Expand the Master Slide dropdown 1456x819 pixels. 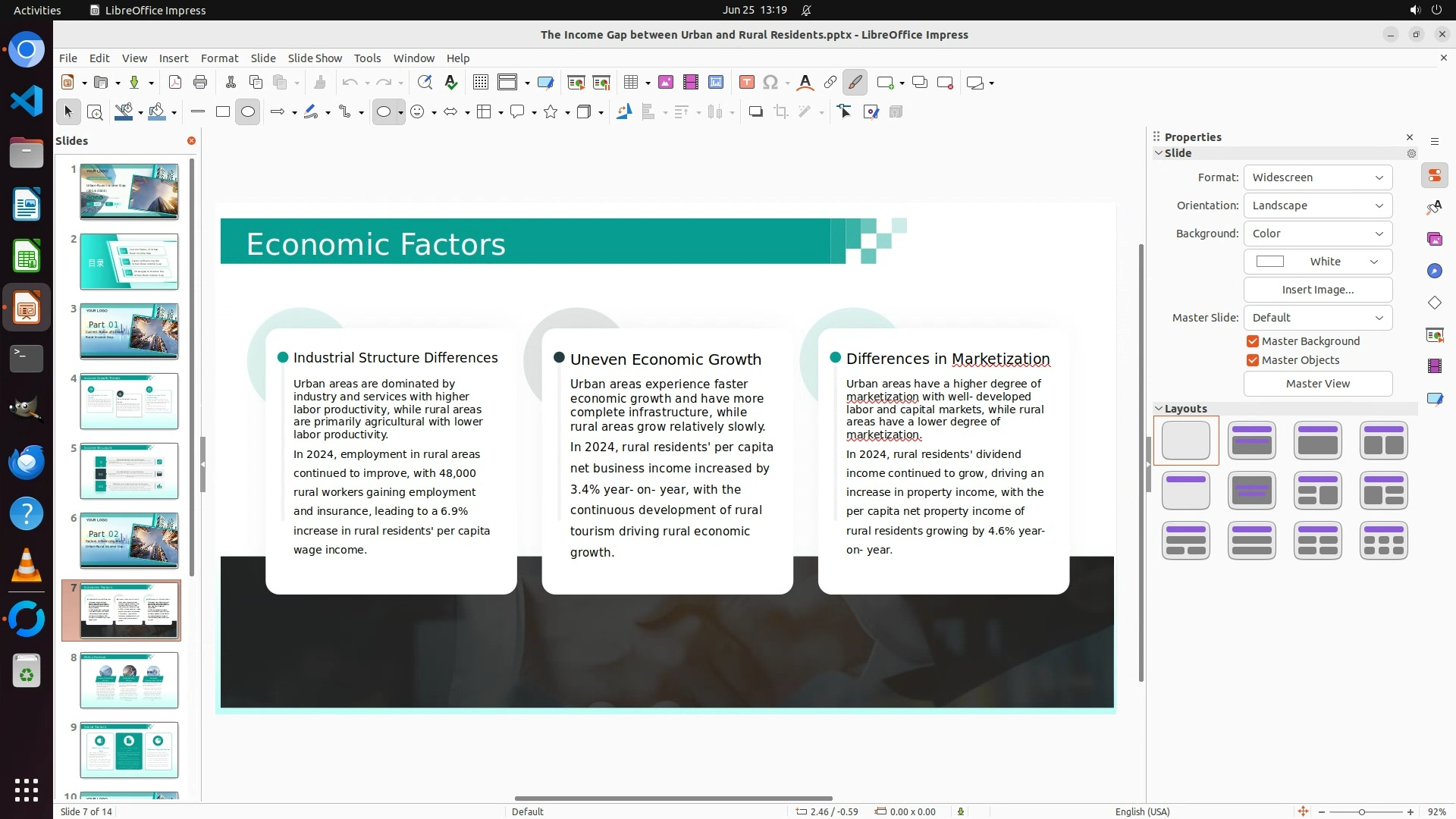(1317, 318)
